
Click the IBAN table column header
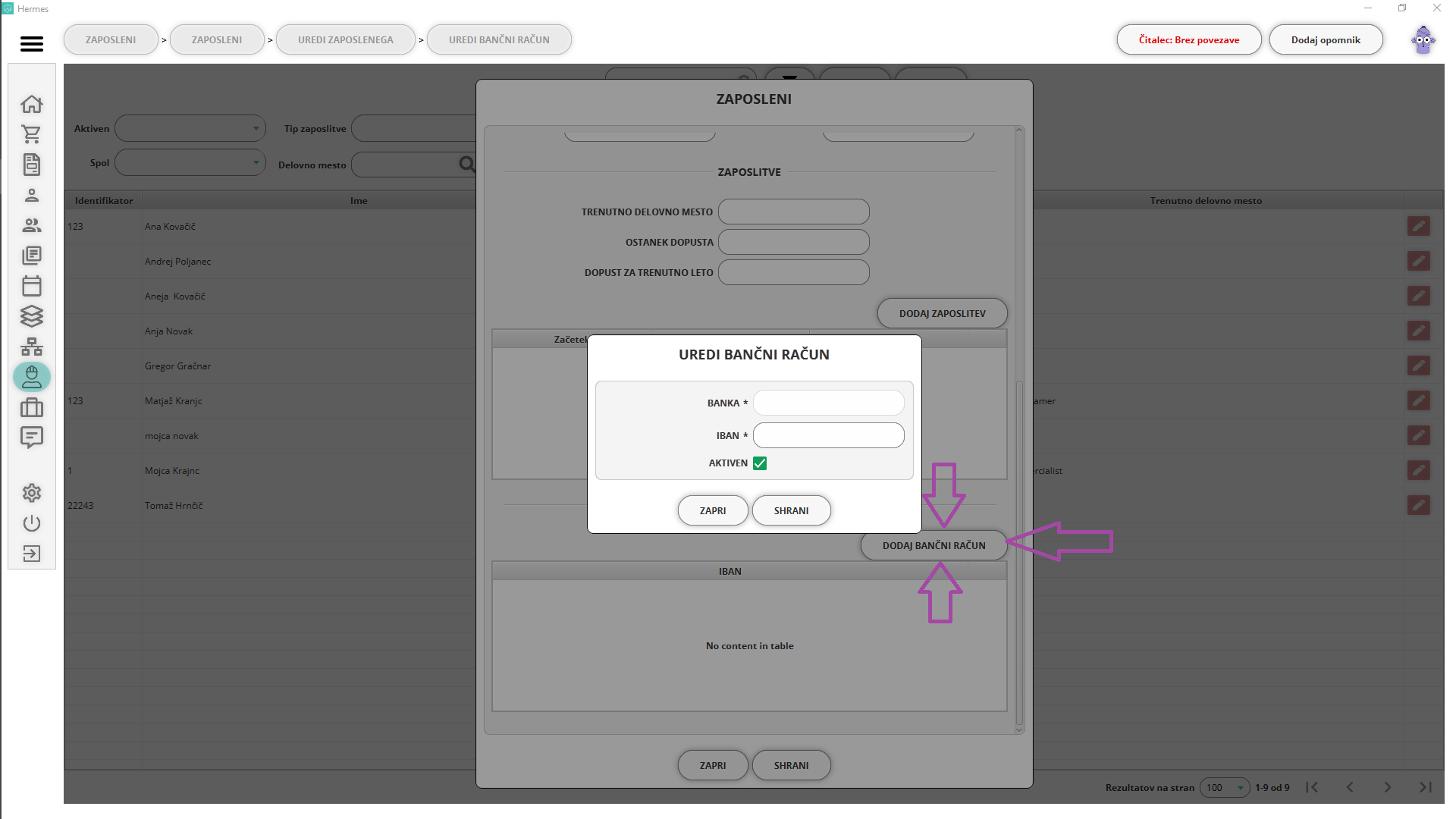[730, 571]
